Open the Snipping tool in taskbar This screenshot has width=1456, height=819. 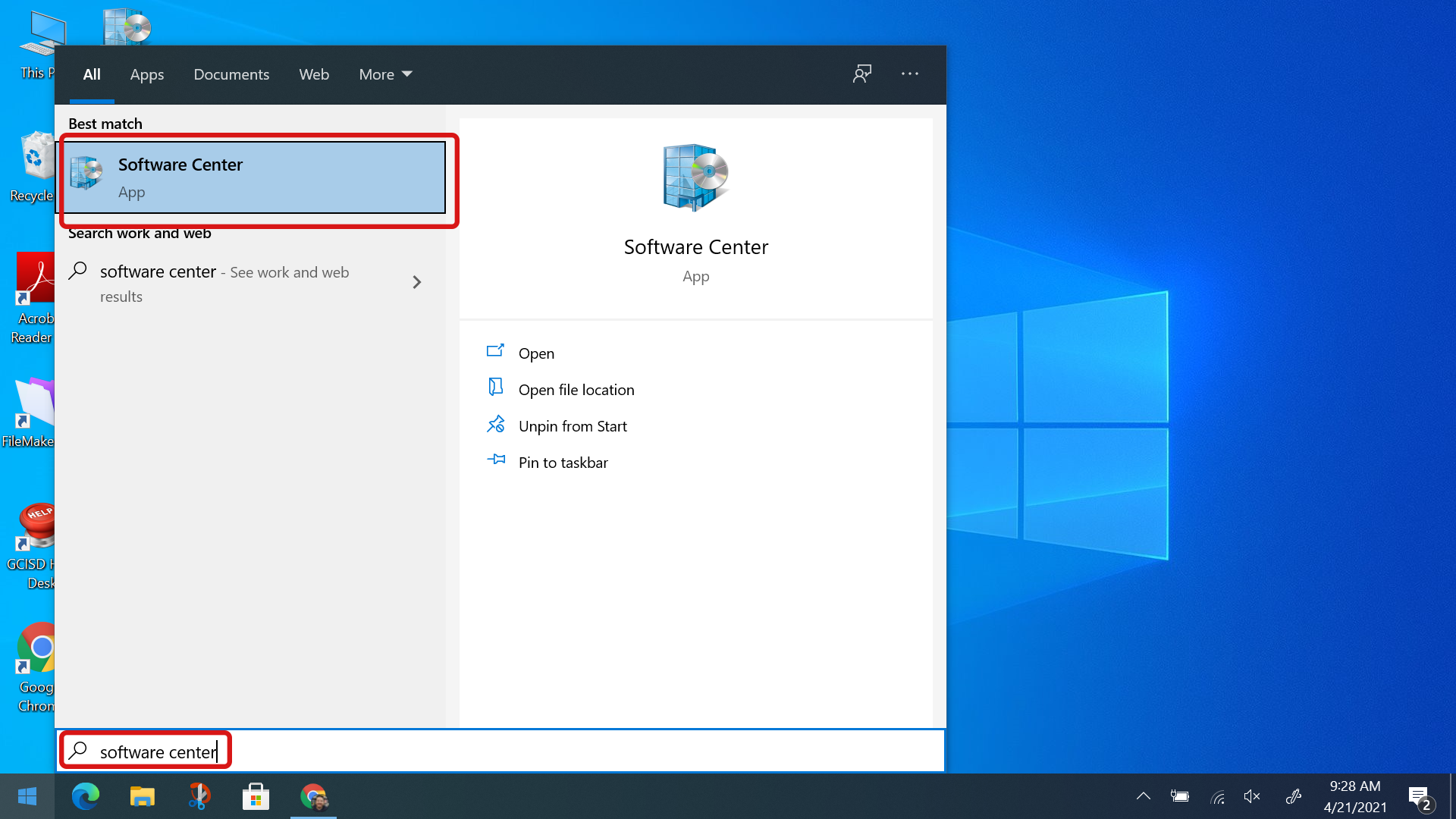(199, 796)
